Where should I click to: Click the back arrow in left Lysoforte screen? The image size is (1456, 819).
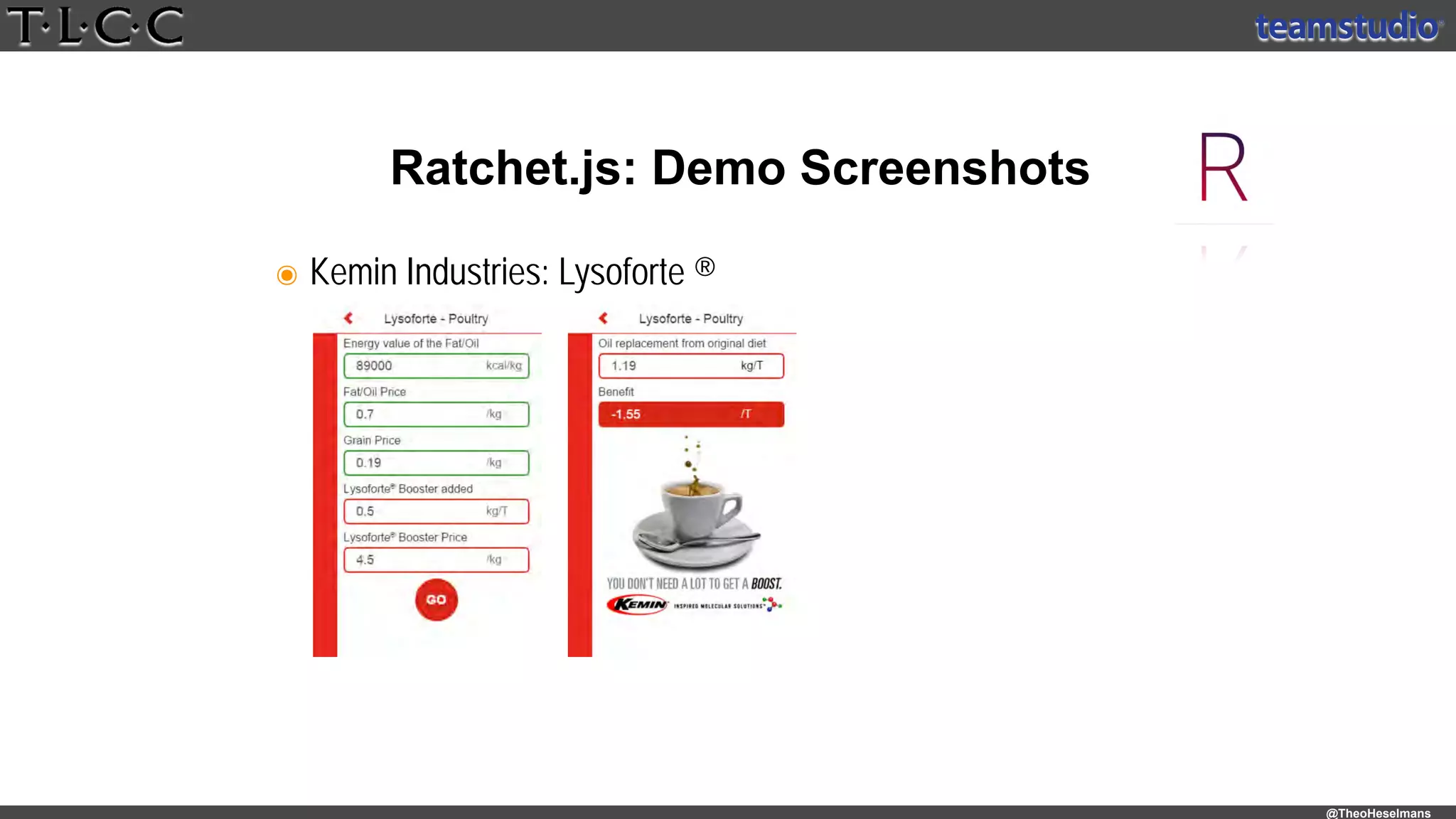(x=348, y=318)
